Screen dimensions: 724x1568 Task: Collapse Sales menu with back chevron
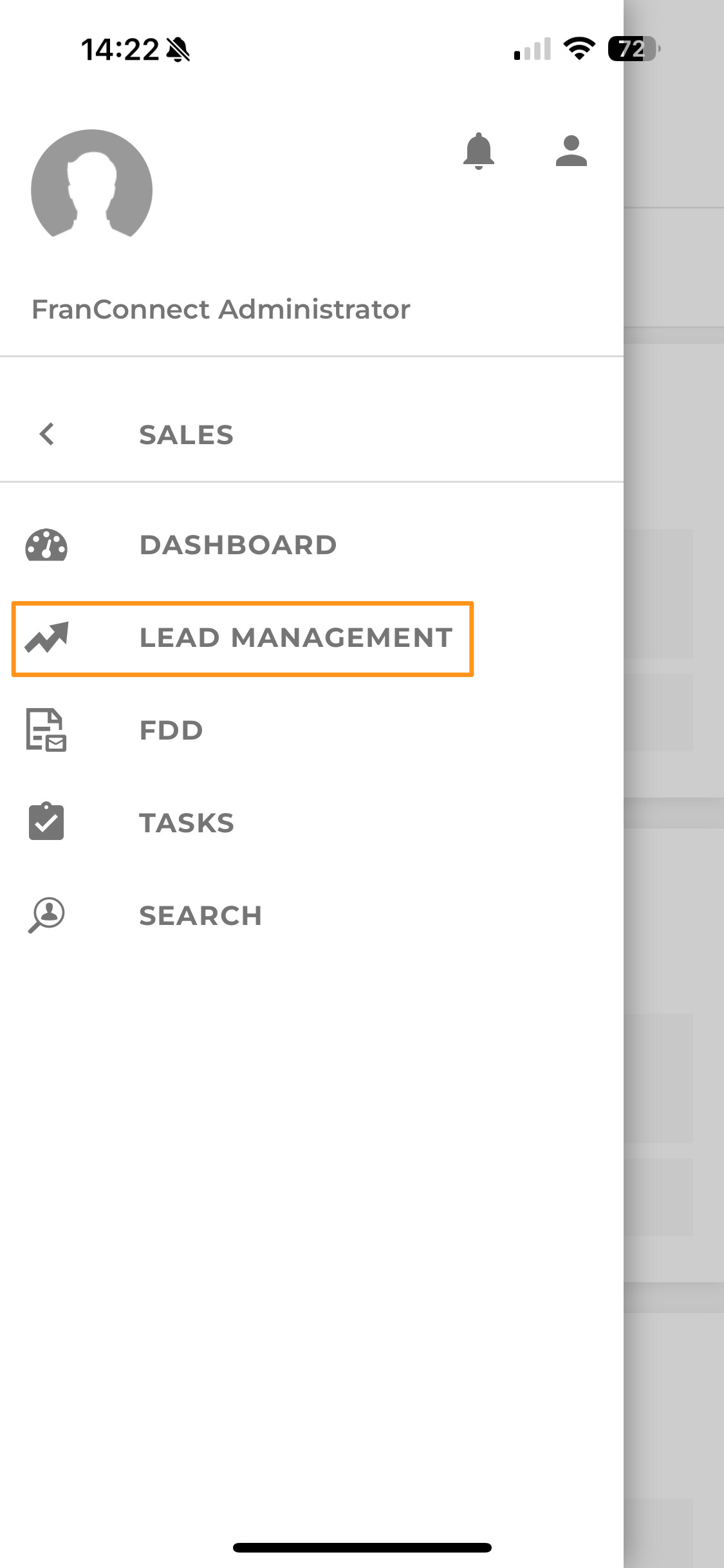point(46,434)
